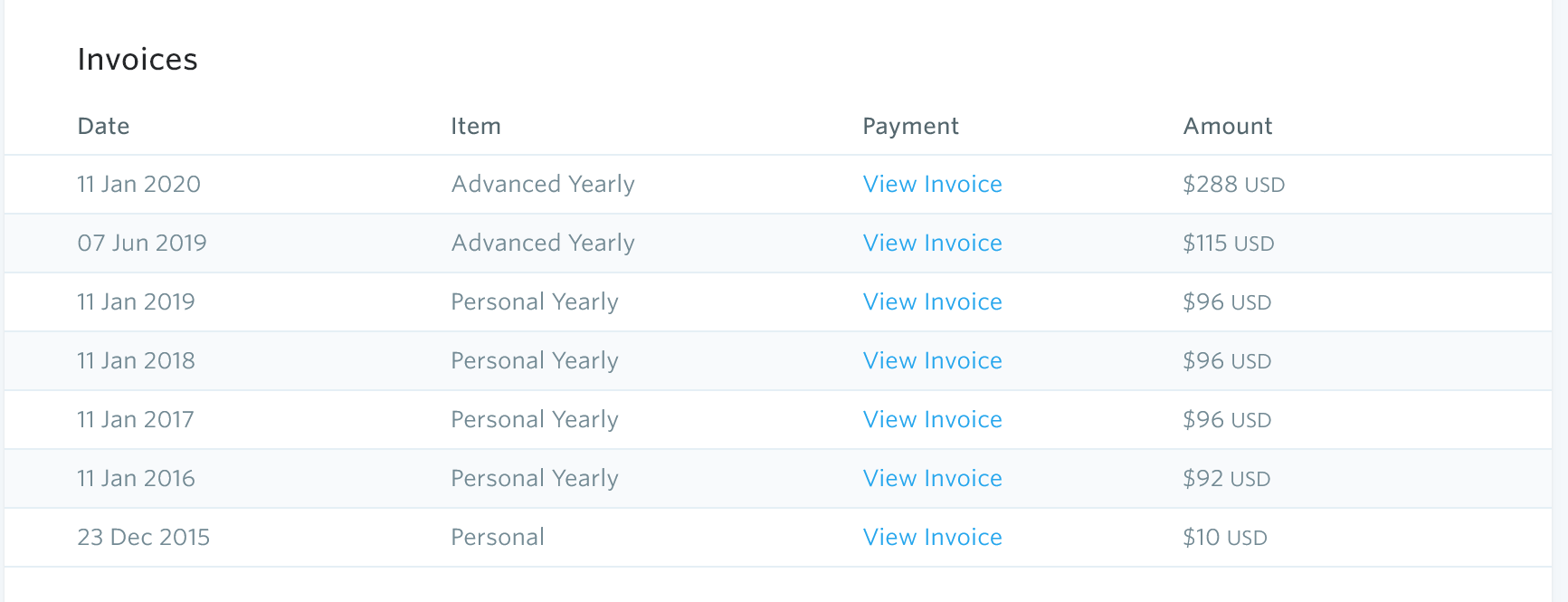Viewport: 1568px width, 602px height.
Task: Open View Invoice for 11 Jan 2016
Action: pos(932,478)
